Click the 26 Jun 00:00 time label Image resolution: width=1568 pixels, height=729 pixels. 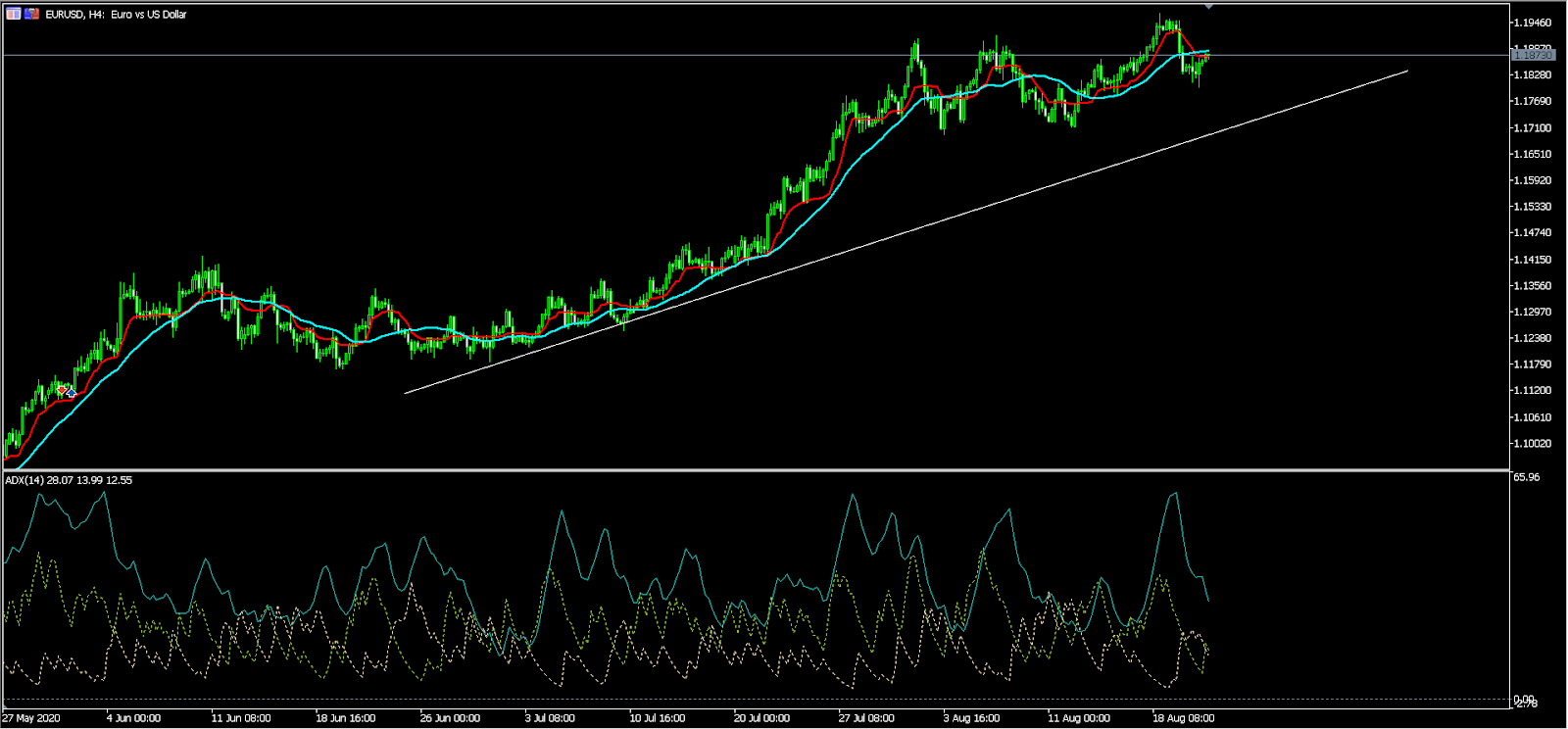click(x=450, y=718)
